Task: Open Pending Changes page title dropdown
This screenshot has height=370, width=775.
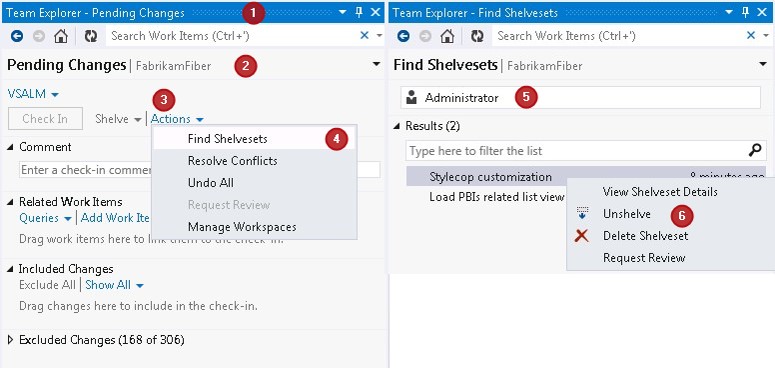Action: click(376, 64)
